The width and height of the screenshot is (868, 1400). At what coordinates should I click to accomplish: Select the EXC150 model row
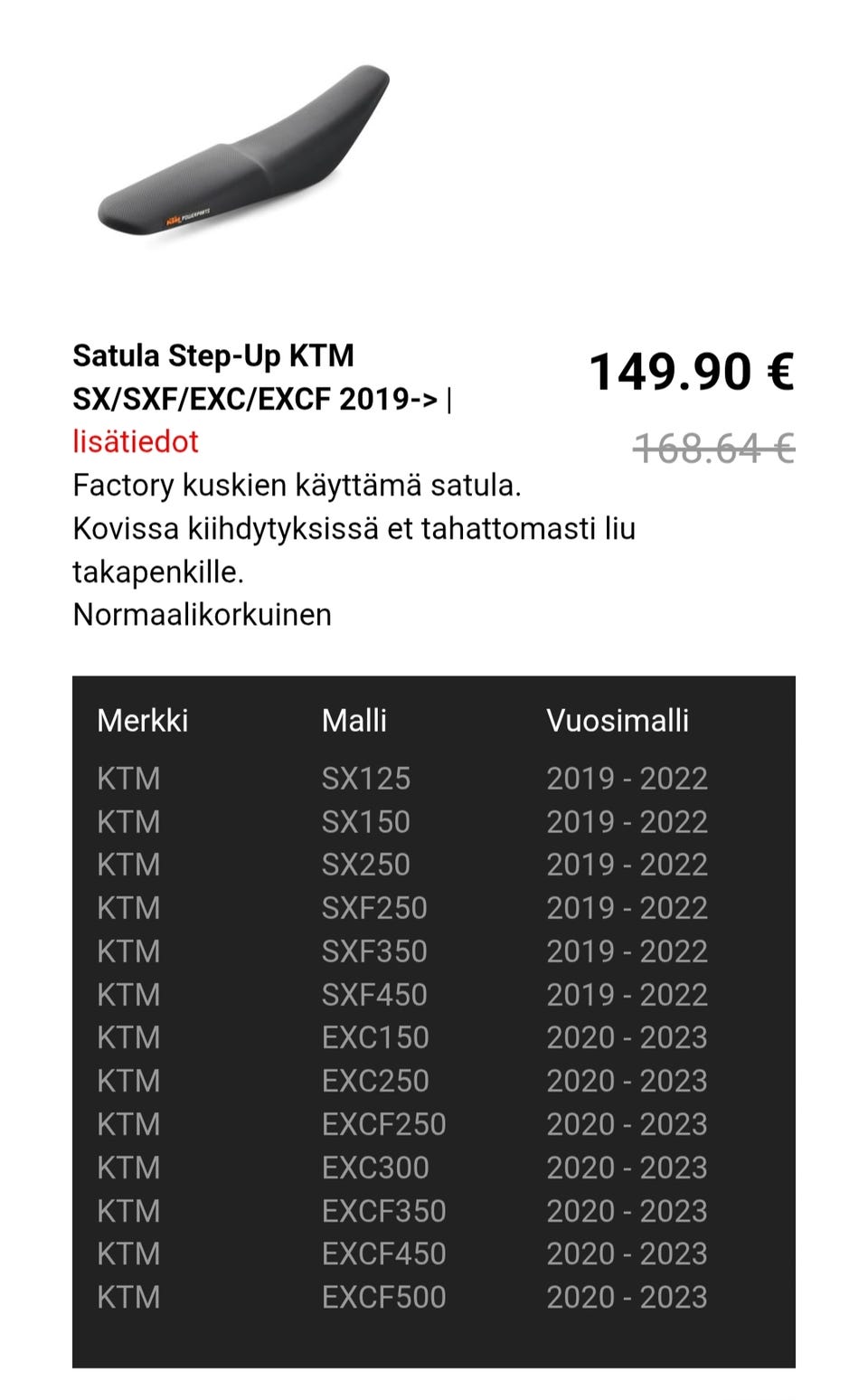point(375,1037)
